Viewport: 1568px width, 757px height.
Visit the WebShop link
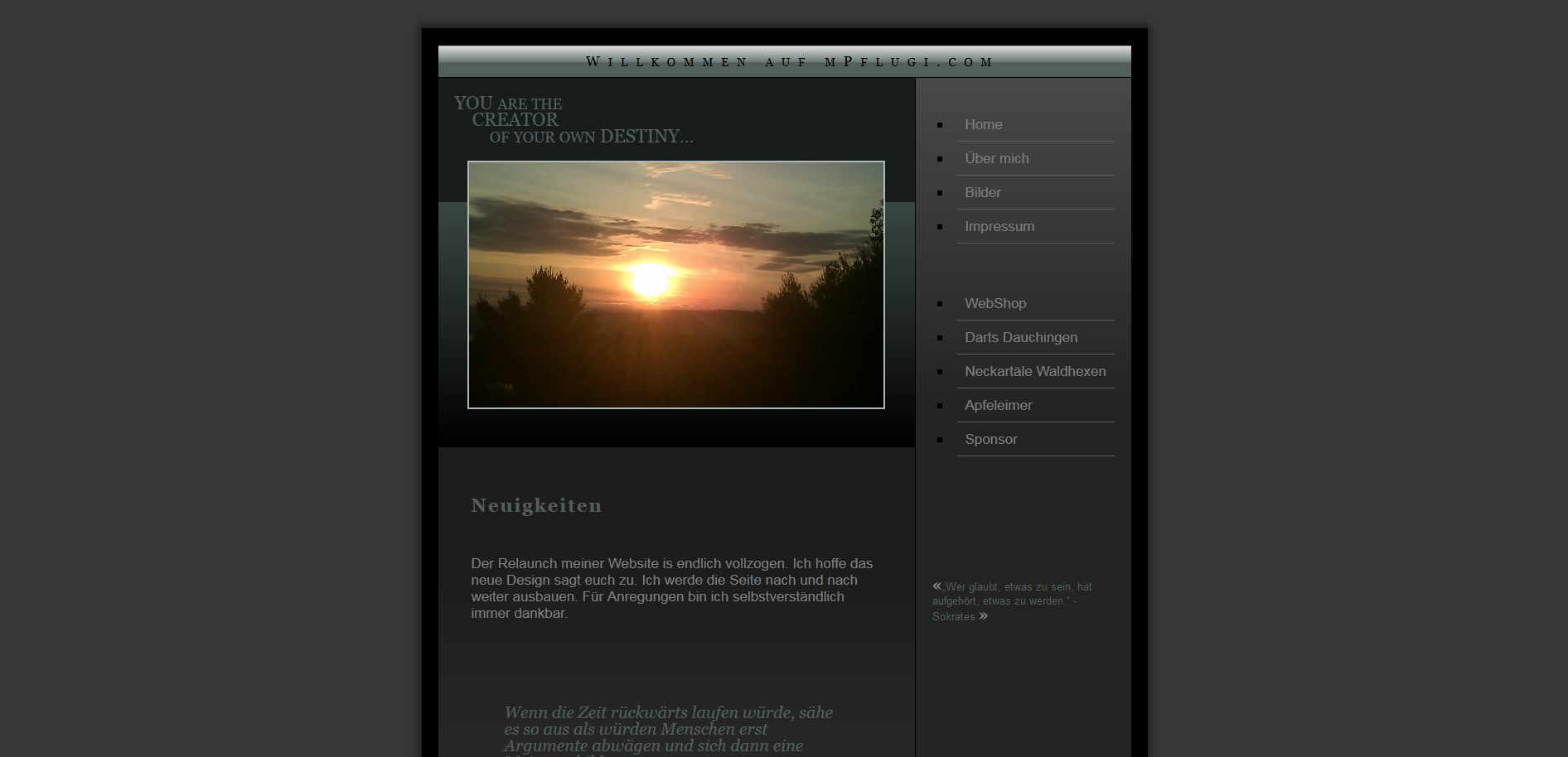[x=995, y=303]
